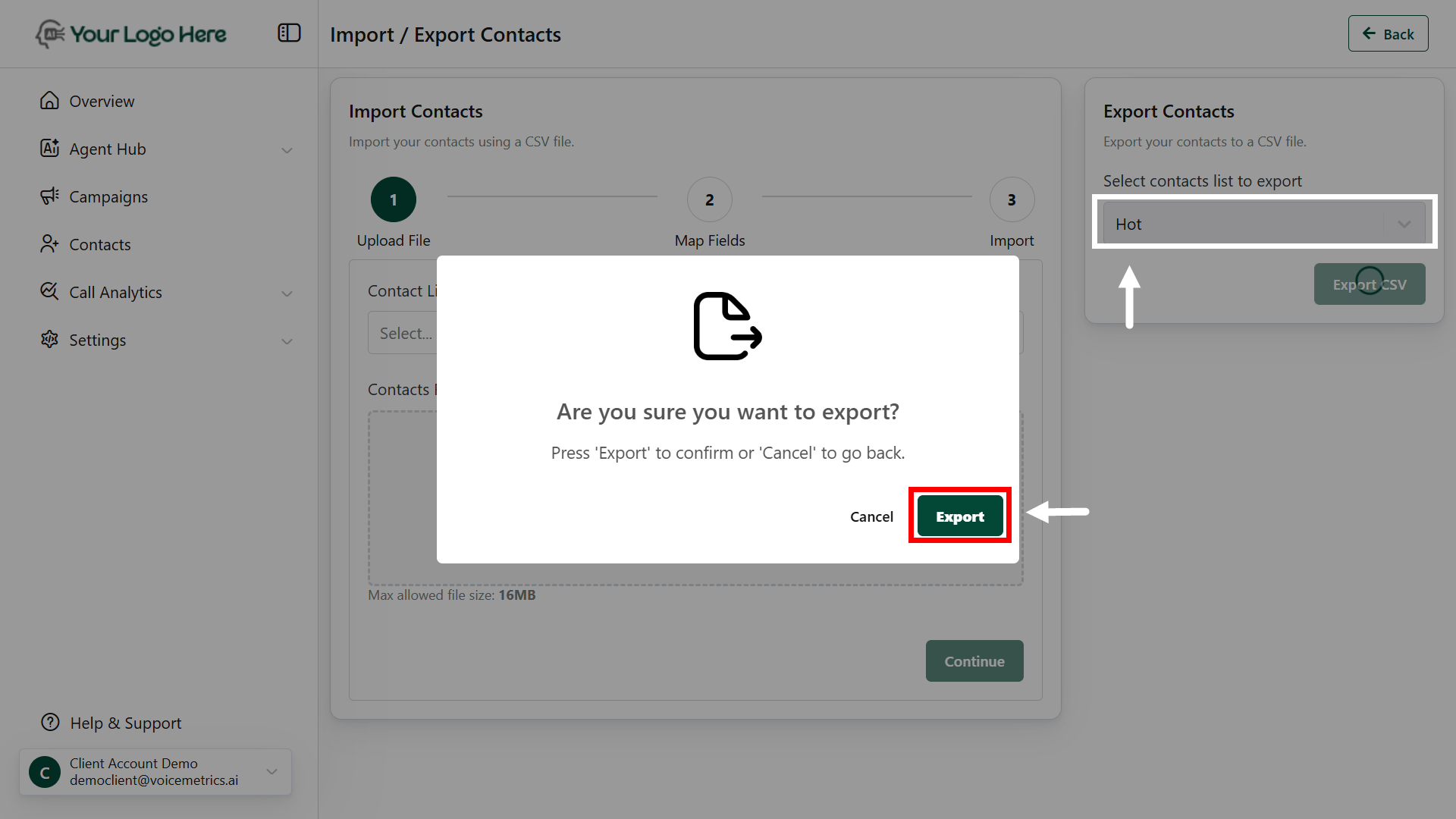Screen dimensions: 1456x819
Task: Click the Your Logo Here logo
Action: (x=130, y=34)
